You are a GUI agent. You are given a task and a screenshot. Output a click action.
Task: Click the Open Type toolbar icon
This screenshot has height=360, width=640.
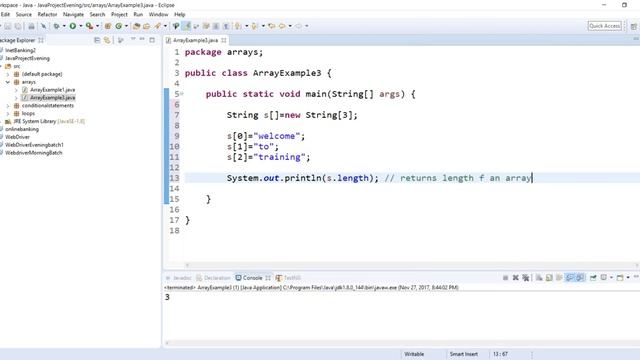coord(136,26)
